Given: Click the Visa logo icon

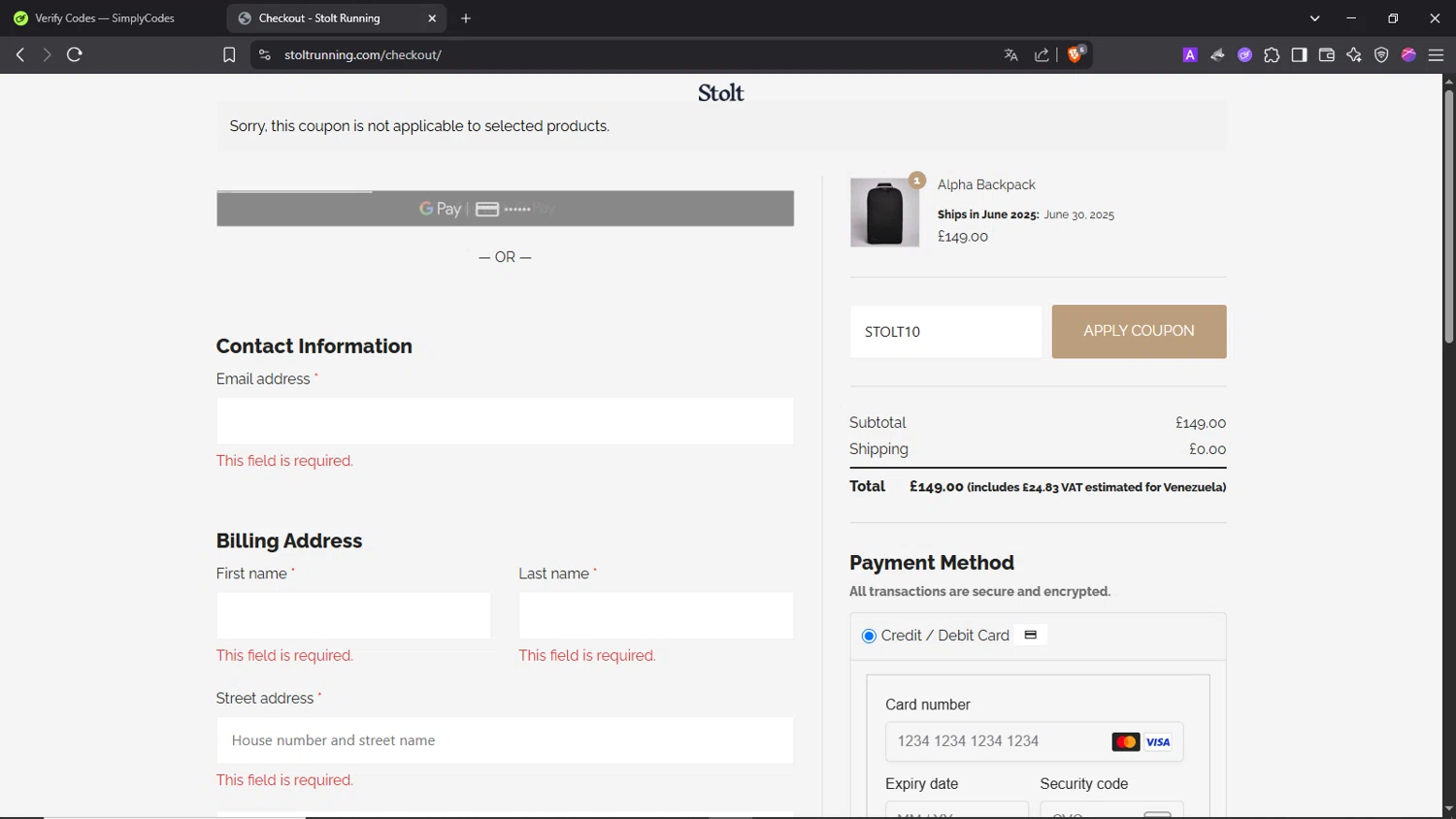Looking at the screenshot, I should [x=1159, y=742].
